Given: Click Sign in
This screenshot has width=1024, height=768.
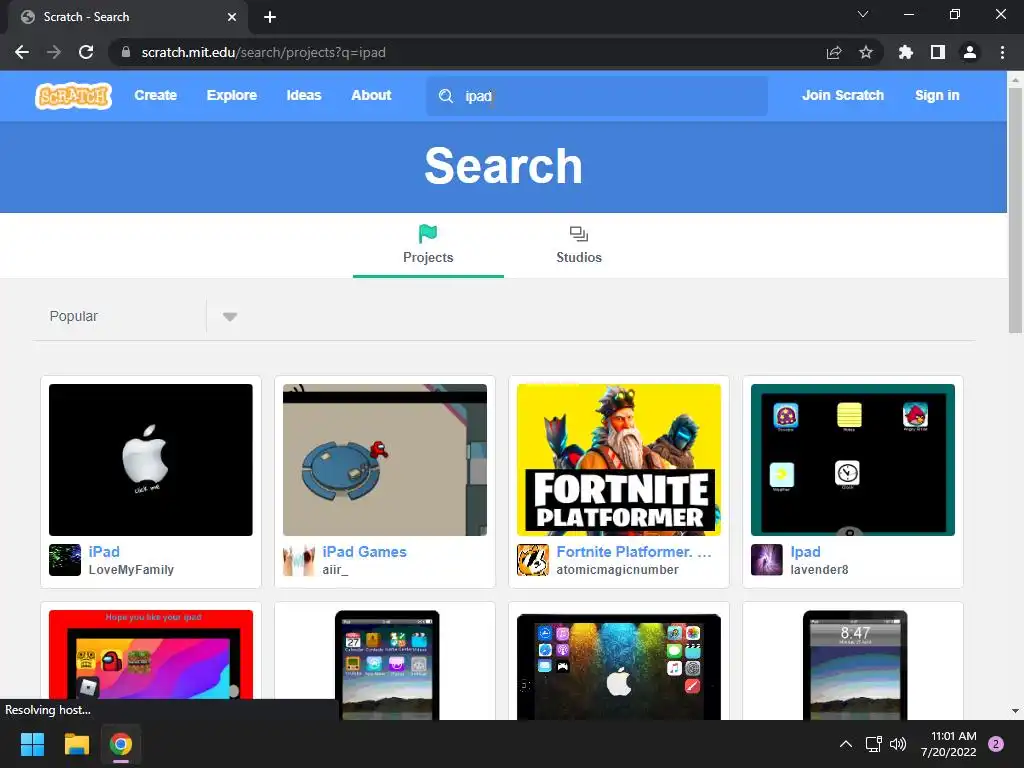Looking at the screenshot, I should [937, 95].
